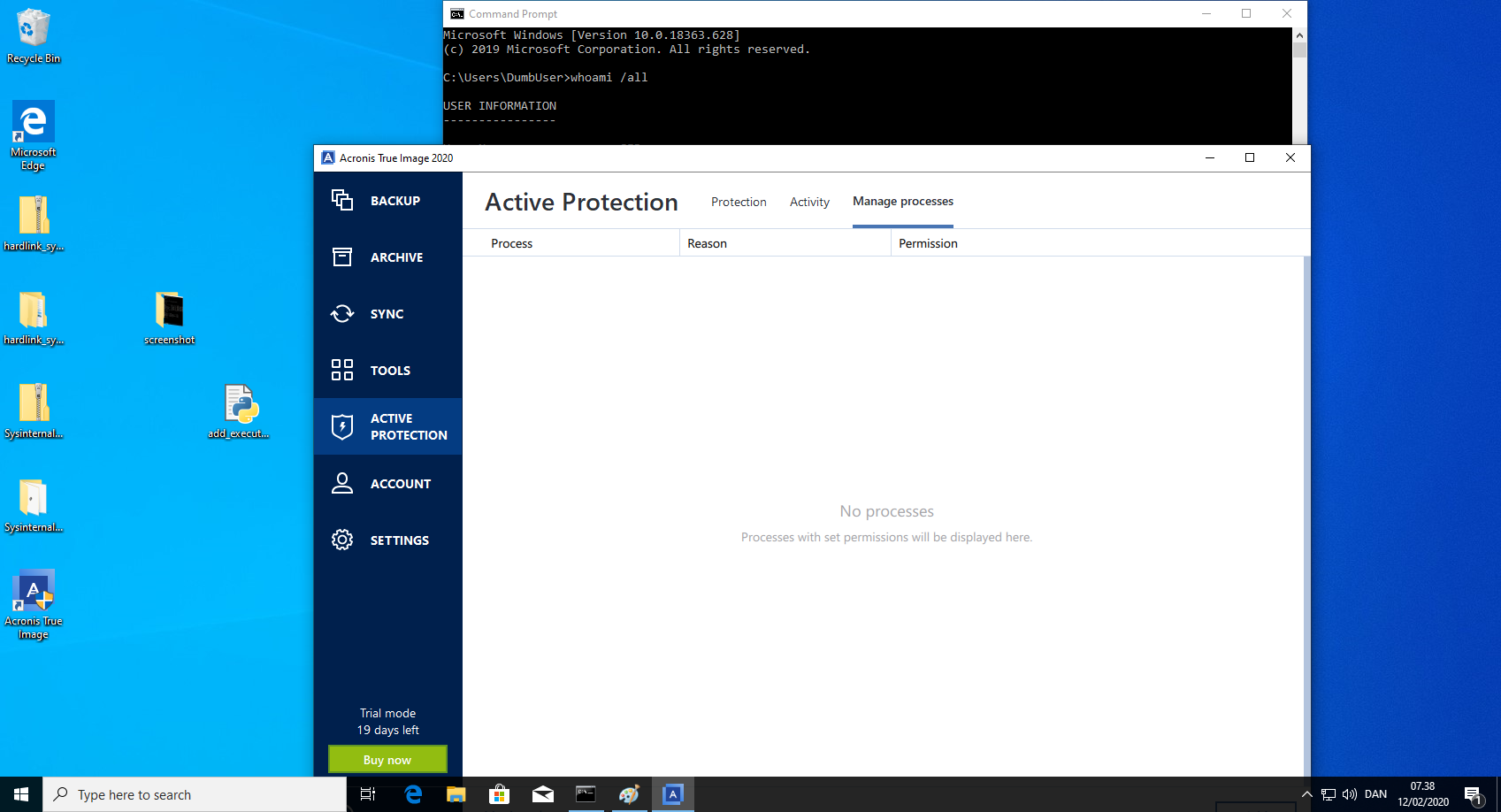Show hidden system tray icons

coord(1306,794)
